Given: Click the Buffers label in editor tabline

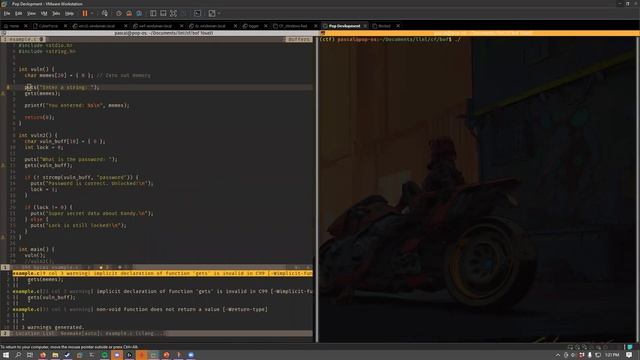Looking at the screenshot, I should [x=299, y=39].
